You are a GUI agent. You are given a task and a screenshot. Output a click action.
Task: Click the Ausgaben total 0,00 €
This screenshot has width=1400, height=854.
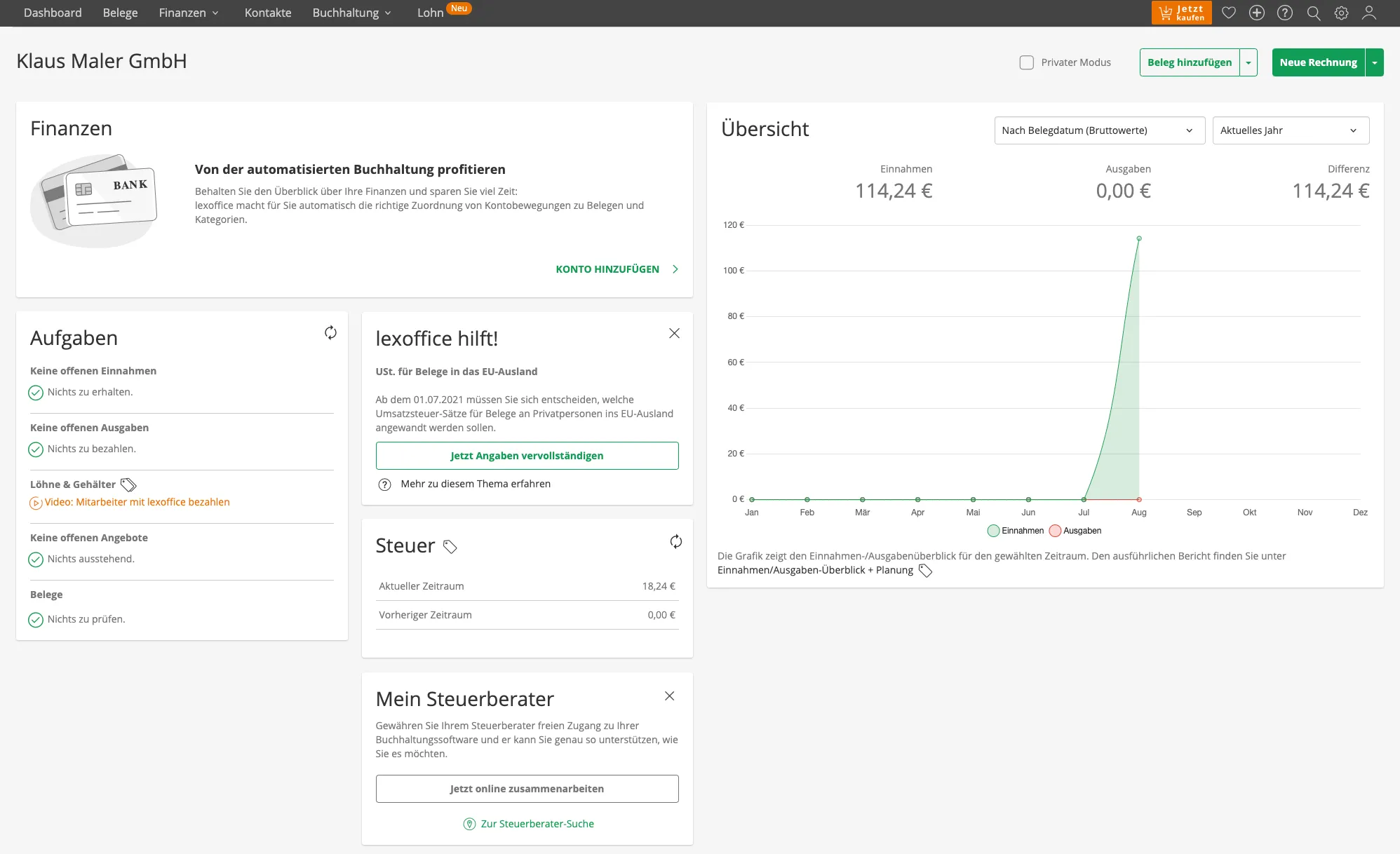(x=1123, y=191)
